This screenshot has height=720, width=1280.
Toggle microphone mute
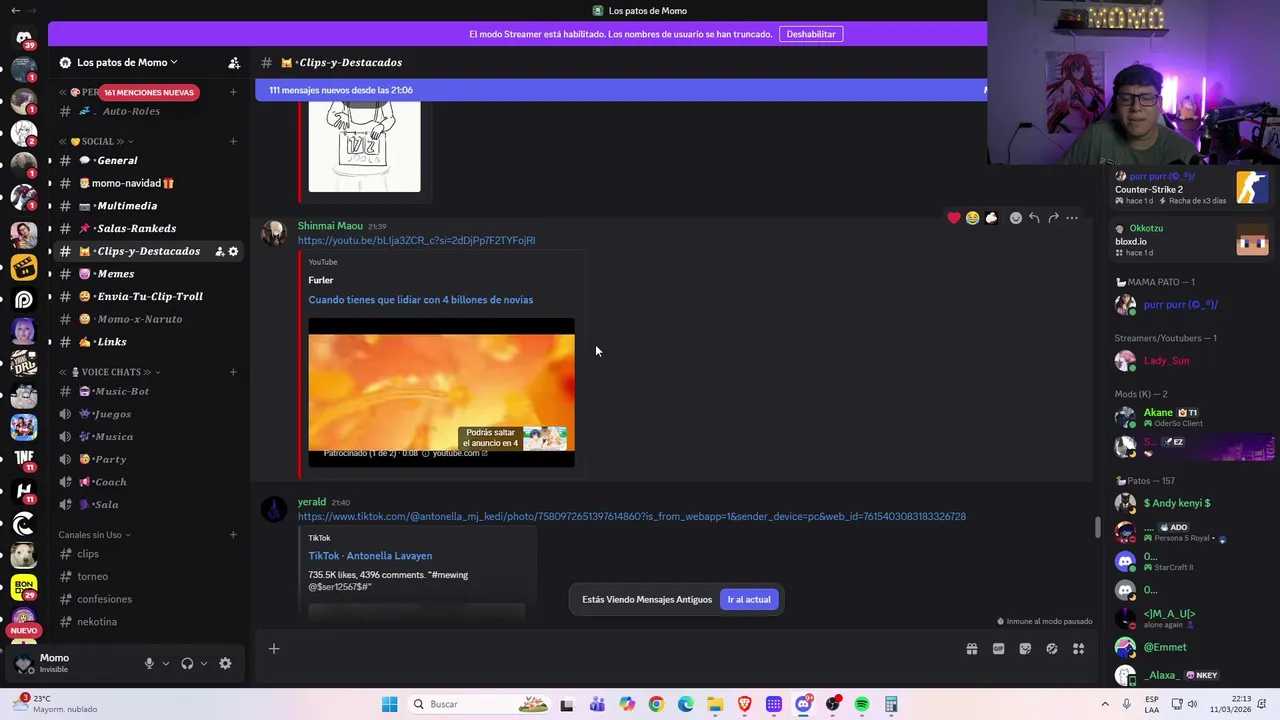click(x=149, y=663)
